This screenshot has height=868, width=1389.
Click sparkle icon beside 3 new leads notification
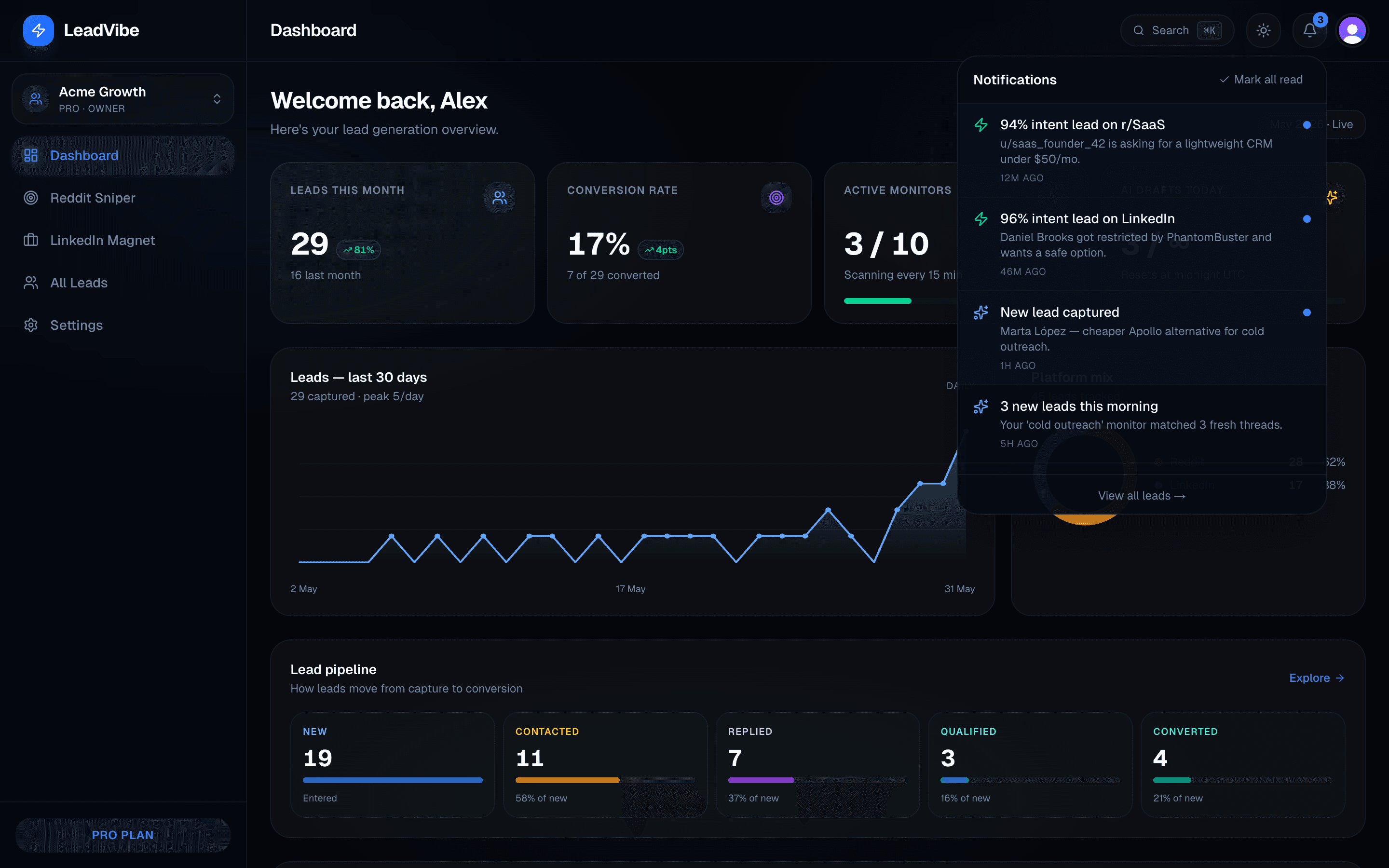[x=981, y=407]
